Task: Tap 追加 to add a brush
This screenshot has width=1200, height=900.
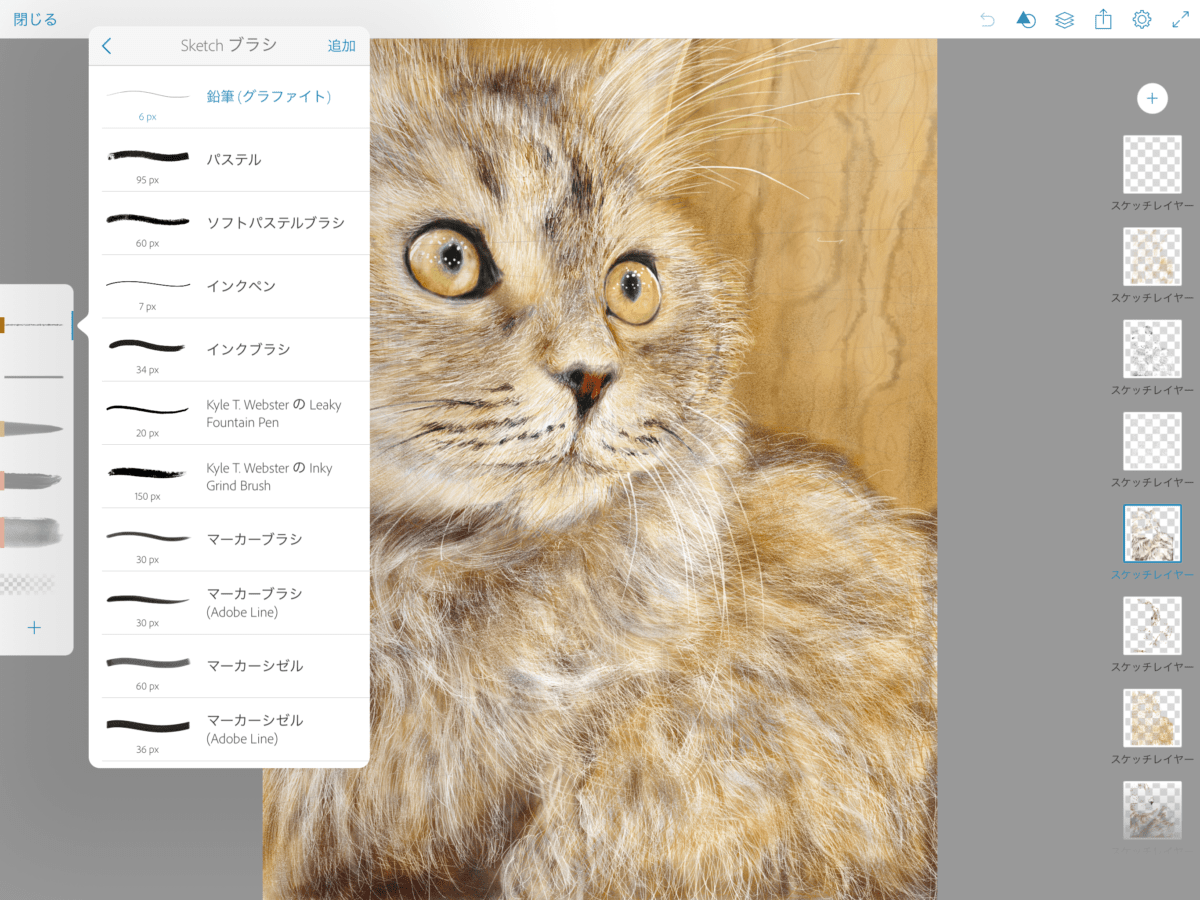Action: 341,46
